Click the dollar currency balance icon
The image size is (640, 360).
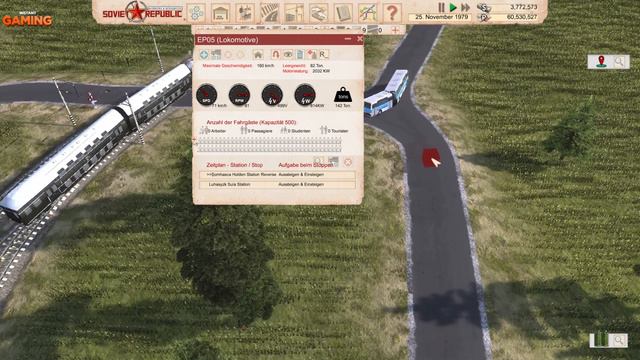coord(484,7)
